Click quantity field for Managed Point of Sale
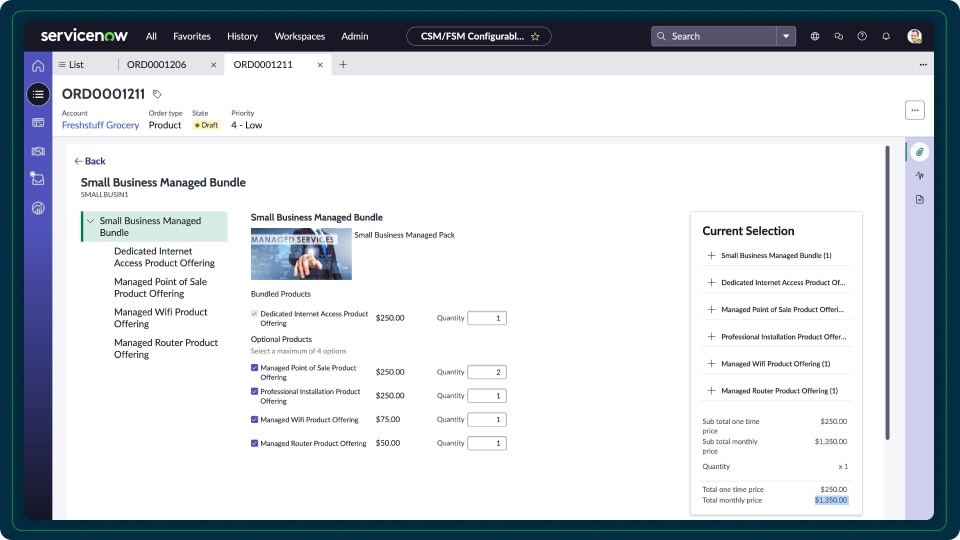The image size is (960, 540). click(486, 372)
